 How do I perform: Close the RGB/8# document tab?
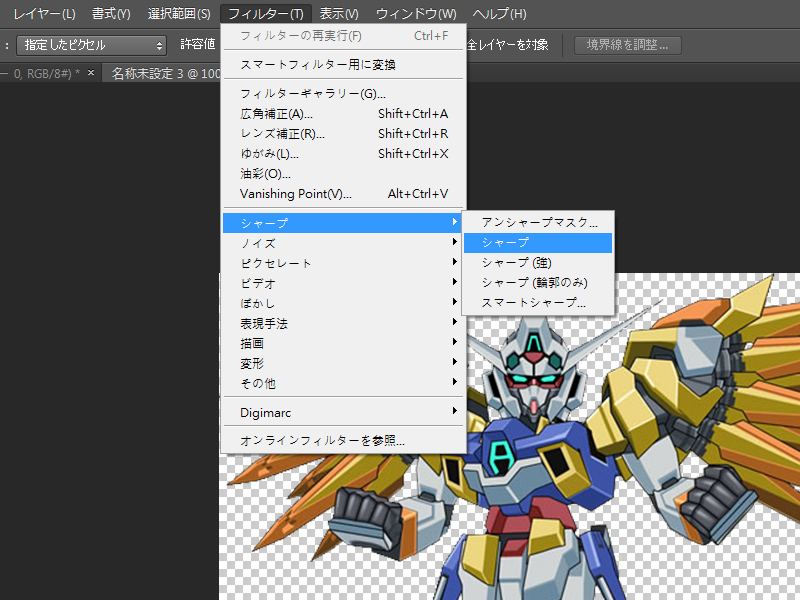(91, 73)
